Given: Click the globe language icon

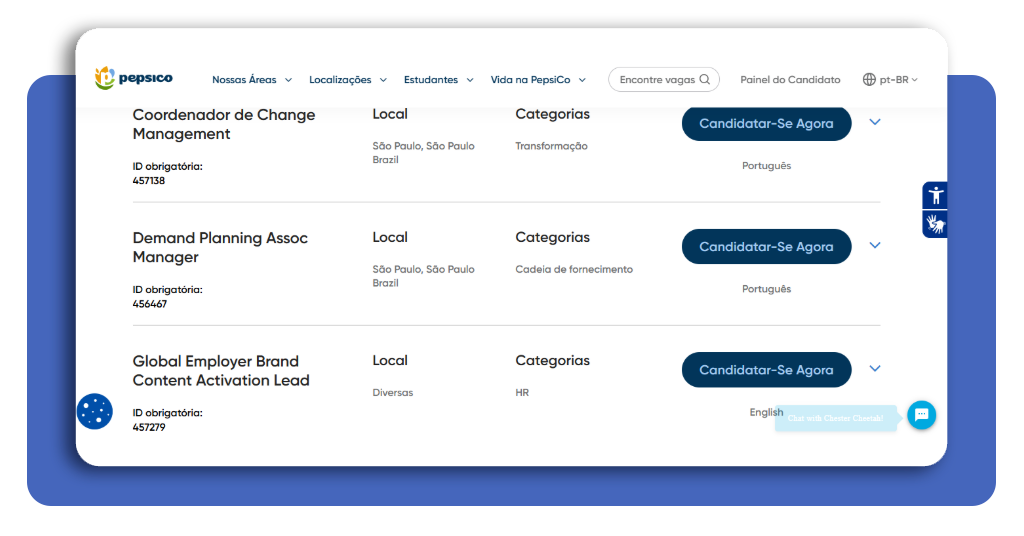Looking at the screenshot, I should tap(869, 80).
